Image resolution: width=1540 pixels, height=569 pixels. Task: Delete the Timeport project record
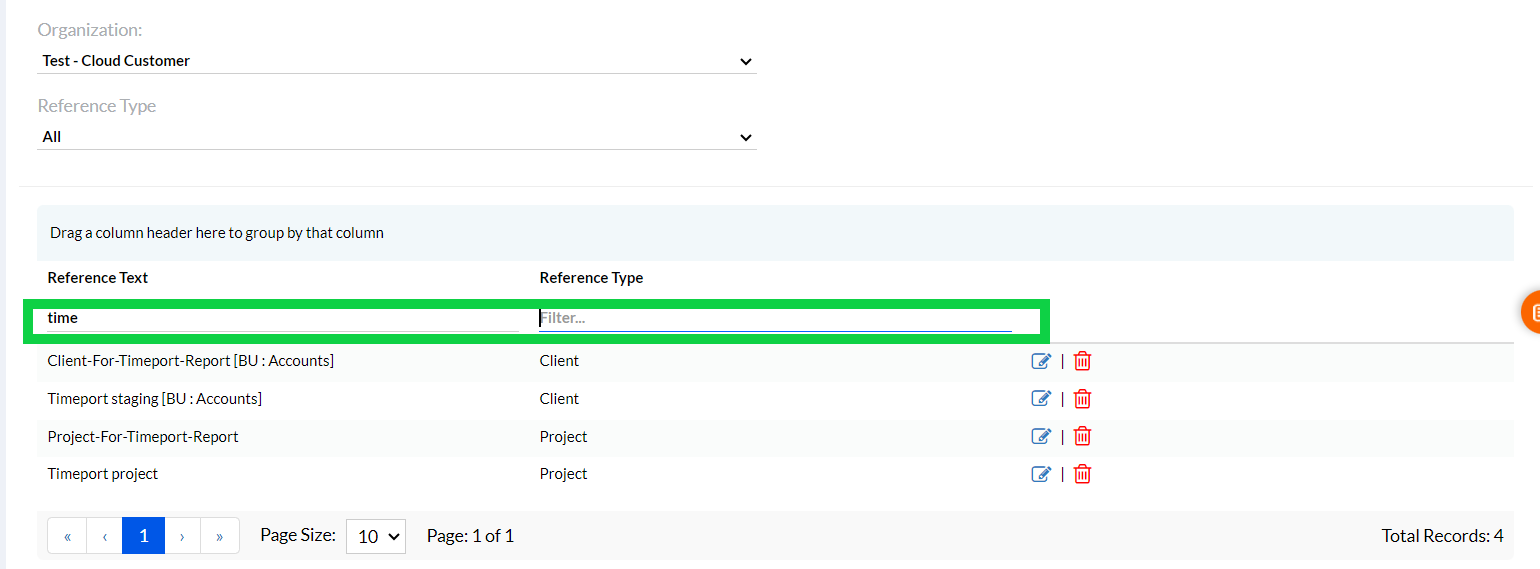click(x=1082, y=474)
